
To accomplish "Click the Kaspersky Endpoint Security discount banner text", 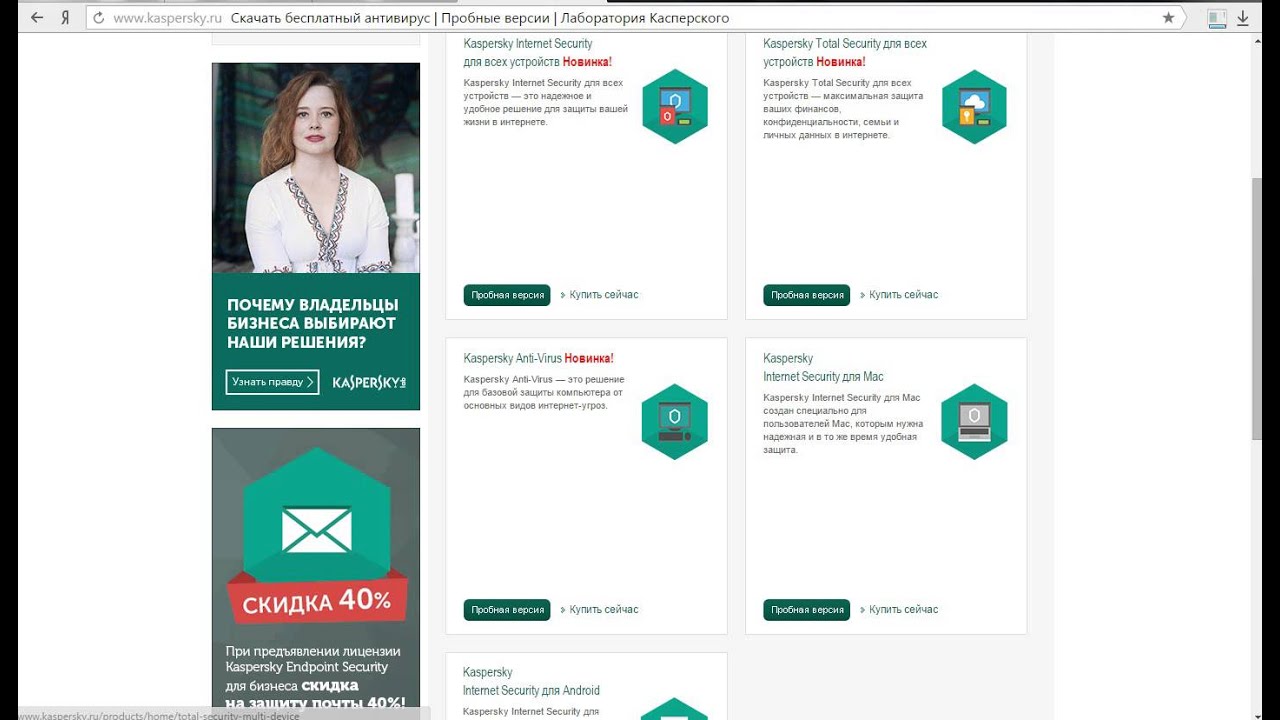I will (x=316, y=676).
